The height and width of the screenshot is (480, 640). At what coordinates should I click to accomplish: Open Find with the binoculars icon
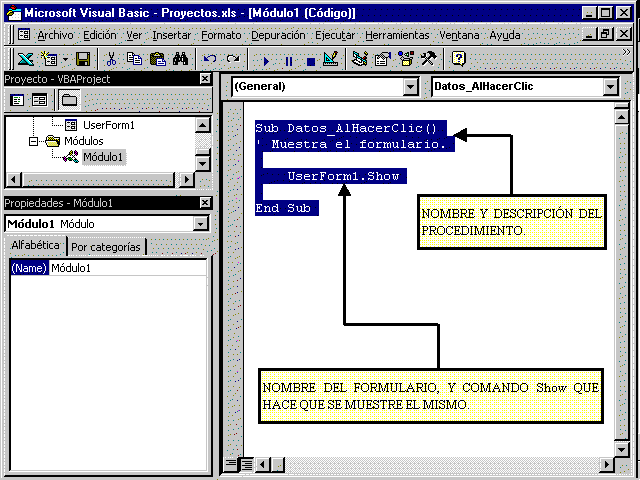click(x=180, y=60)
